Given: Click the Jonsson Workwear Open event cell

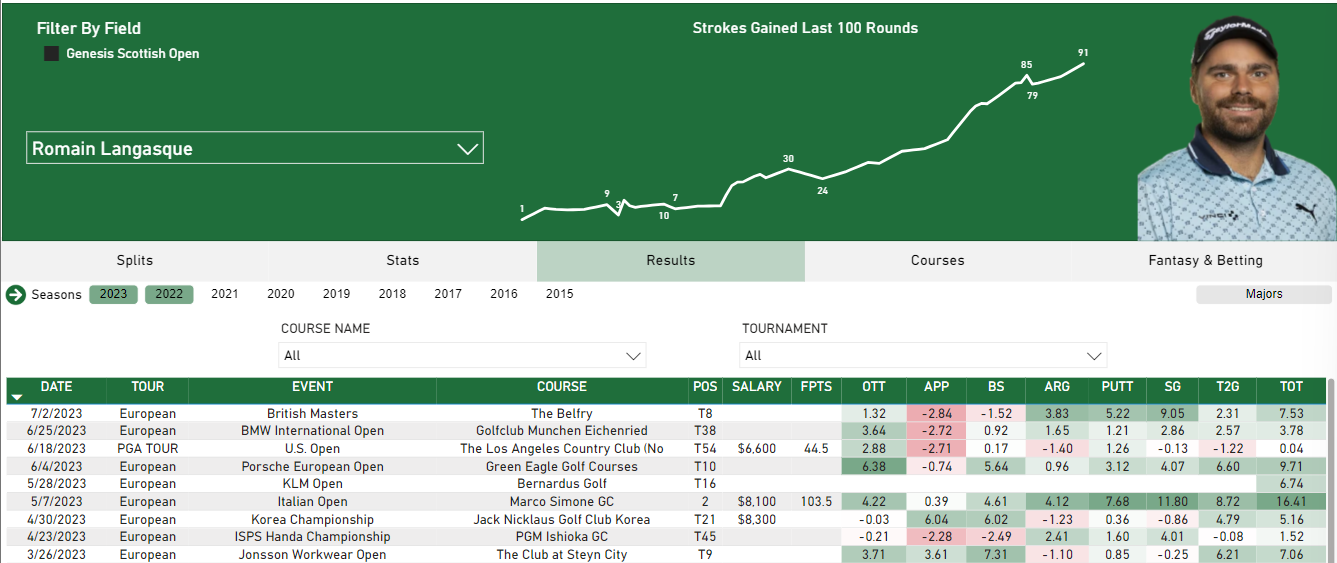Looking at the screenshot, I should click(312, 555).
